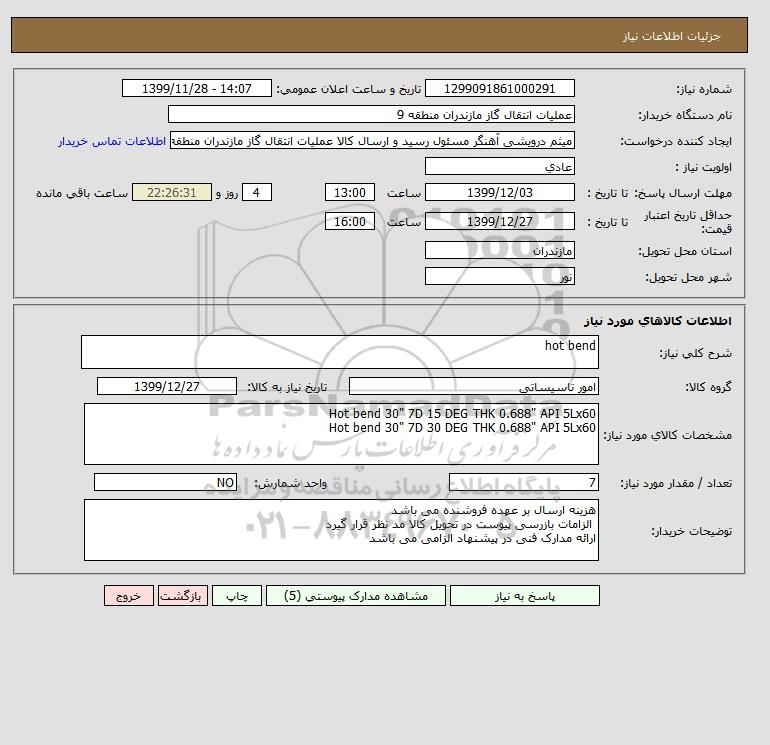Click the label 'شهر محل تحویل:'

[x=688, y=277]
